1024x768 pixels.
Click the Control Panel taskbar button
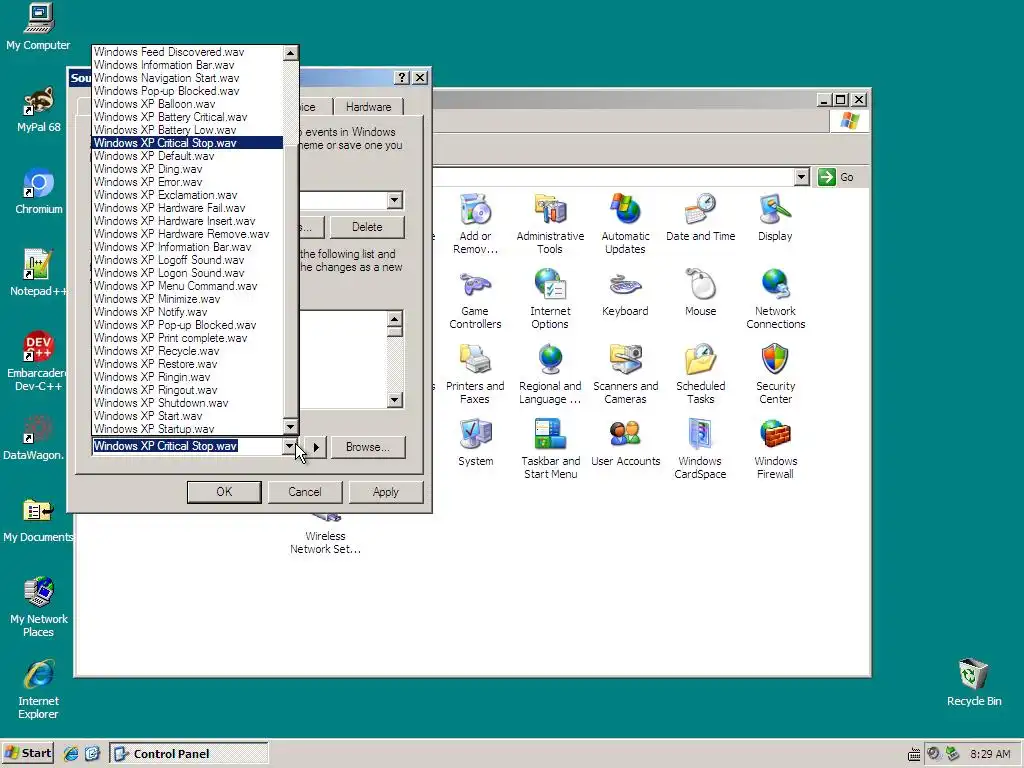(x=189, y=754)
